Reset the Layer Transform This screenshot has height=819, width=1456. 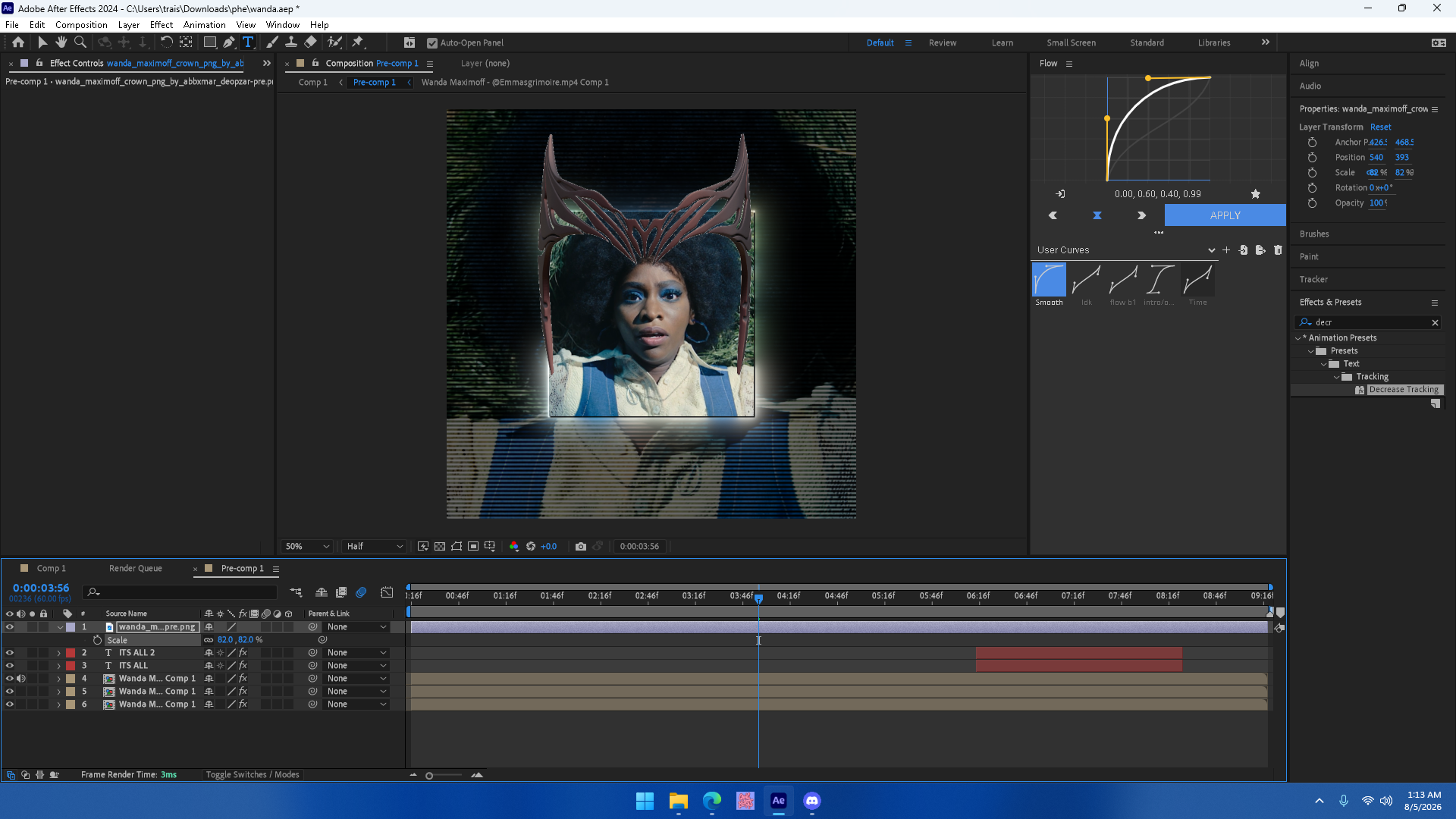(1380, 127)
